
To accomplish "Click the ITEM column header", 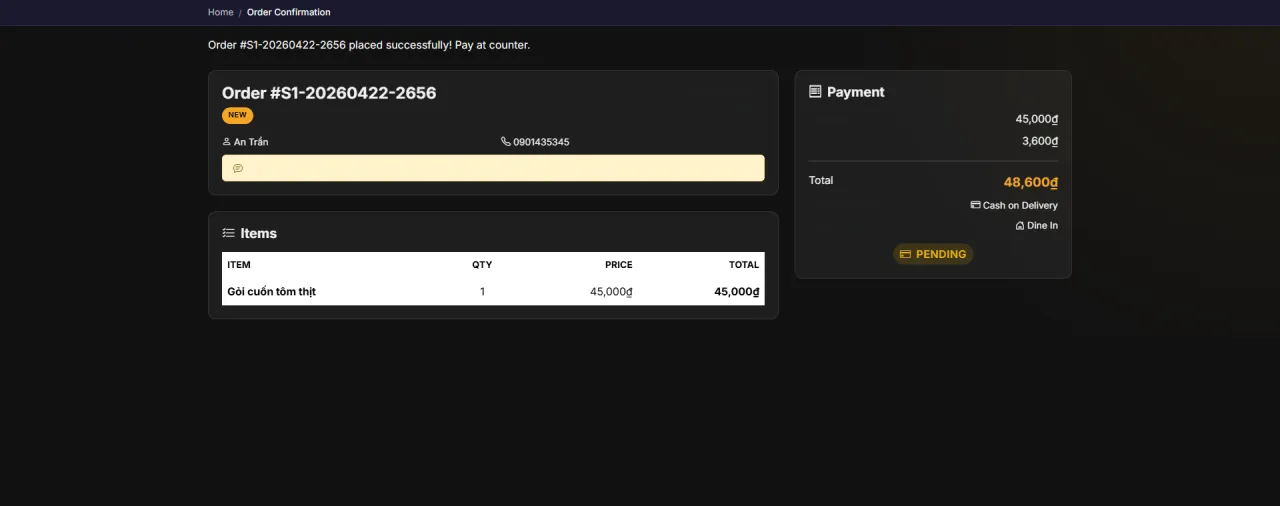I will click(x=239, y=265).
